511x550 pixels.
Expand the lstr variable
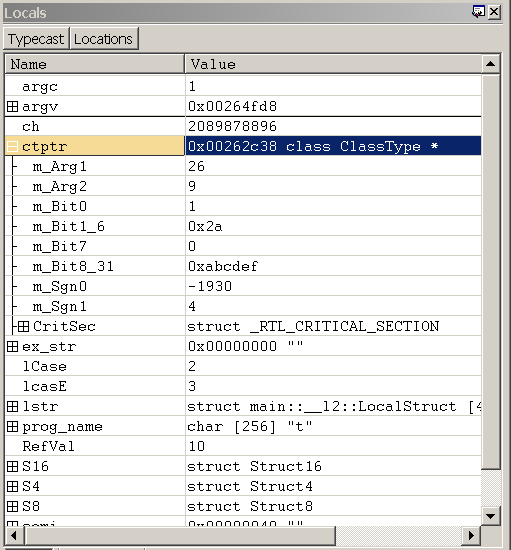12,407
